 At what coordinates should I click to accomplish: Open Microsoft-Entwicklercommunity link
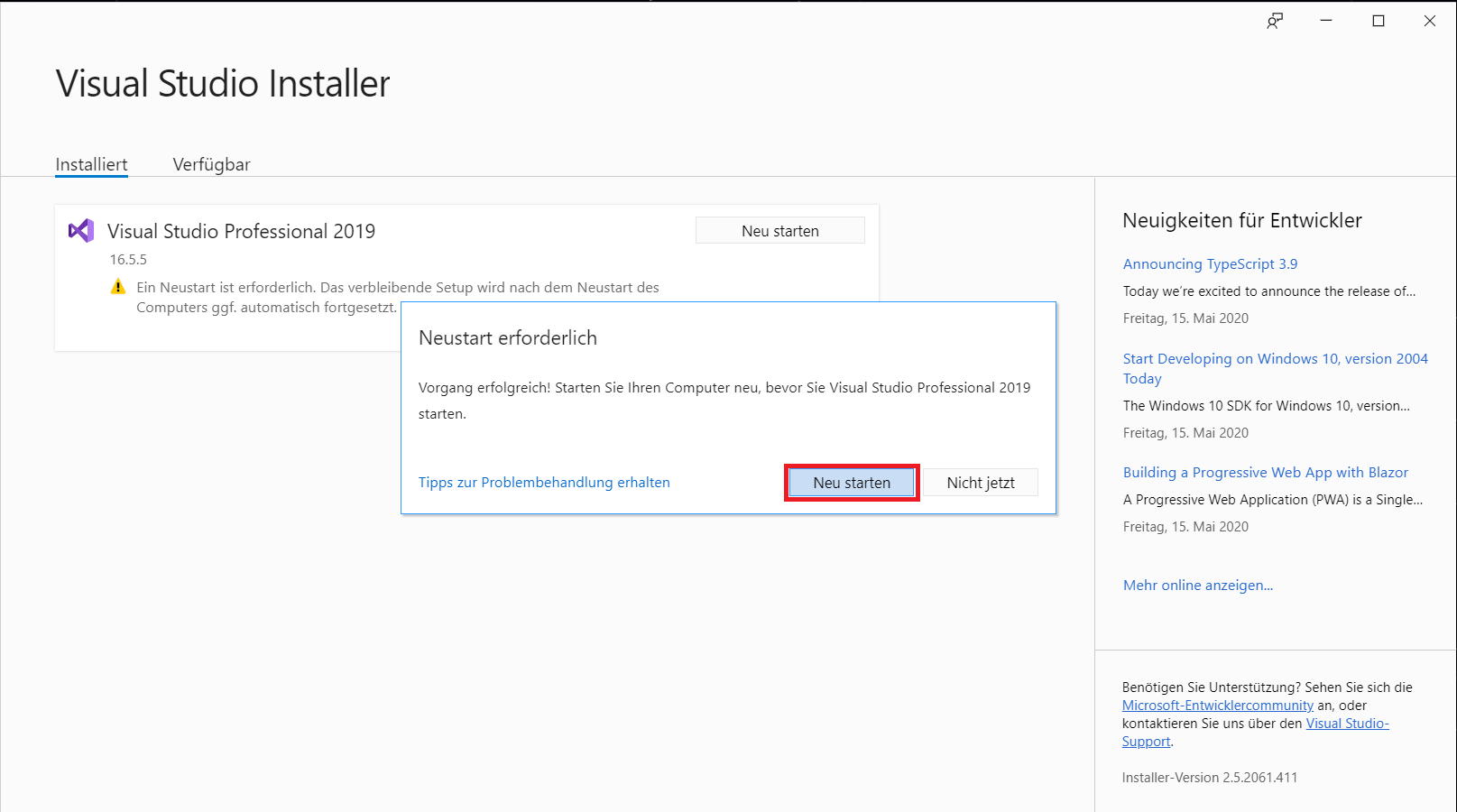point(1218,706)
